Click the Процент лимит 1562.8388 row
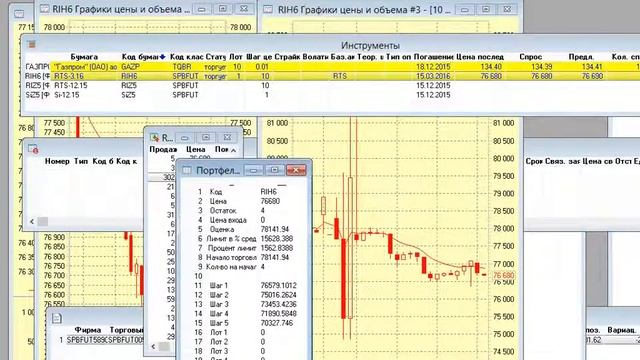 (x=244, y=248)
